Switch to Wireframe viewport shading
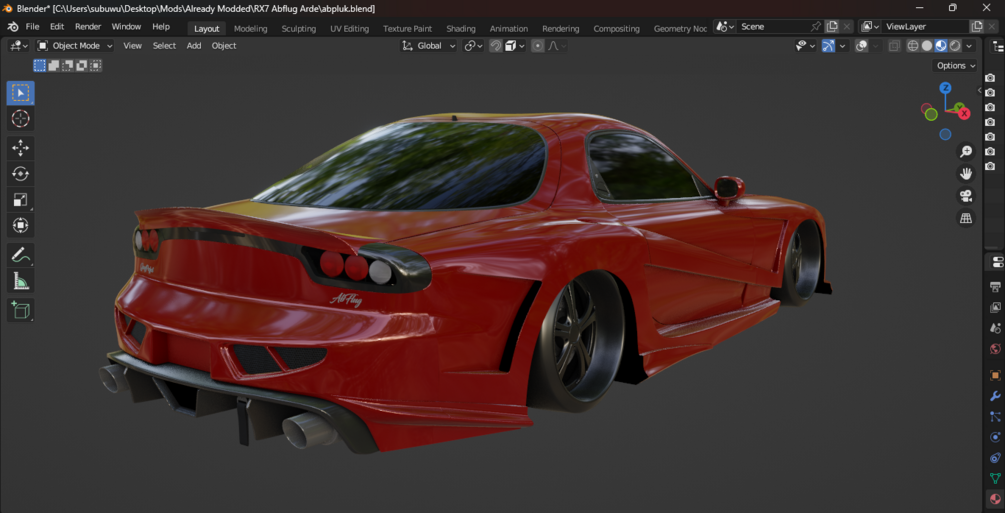1005x513 pixels. pyautogui.click(x=913, y=46)
